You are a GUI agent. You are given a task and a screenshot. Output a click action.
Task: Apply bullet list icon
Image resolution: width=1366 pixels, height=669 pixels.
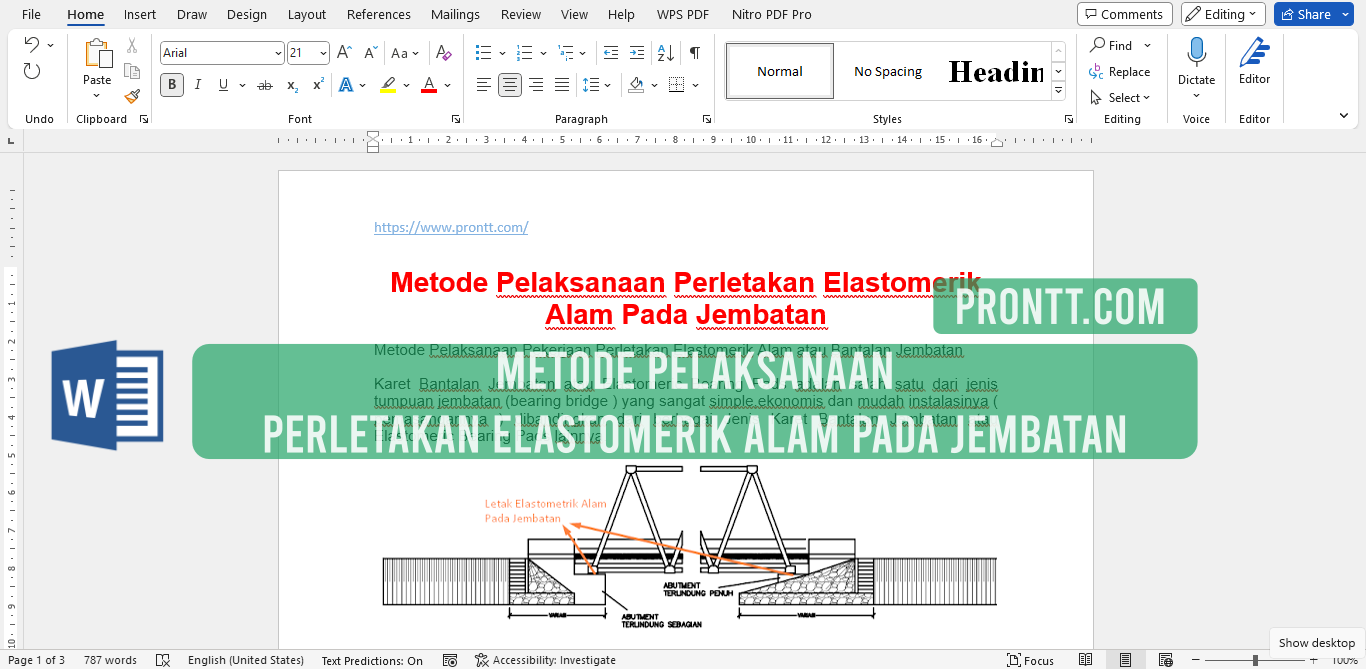pos(483,53)
